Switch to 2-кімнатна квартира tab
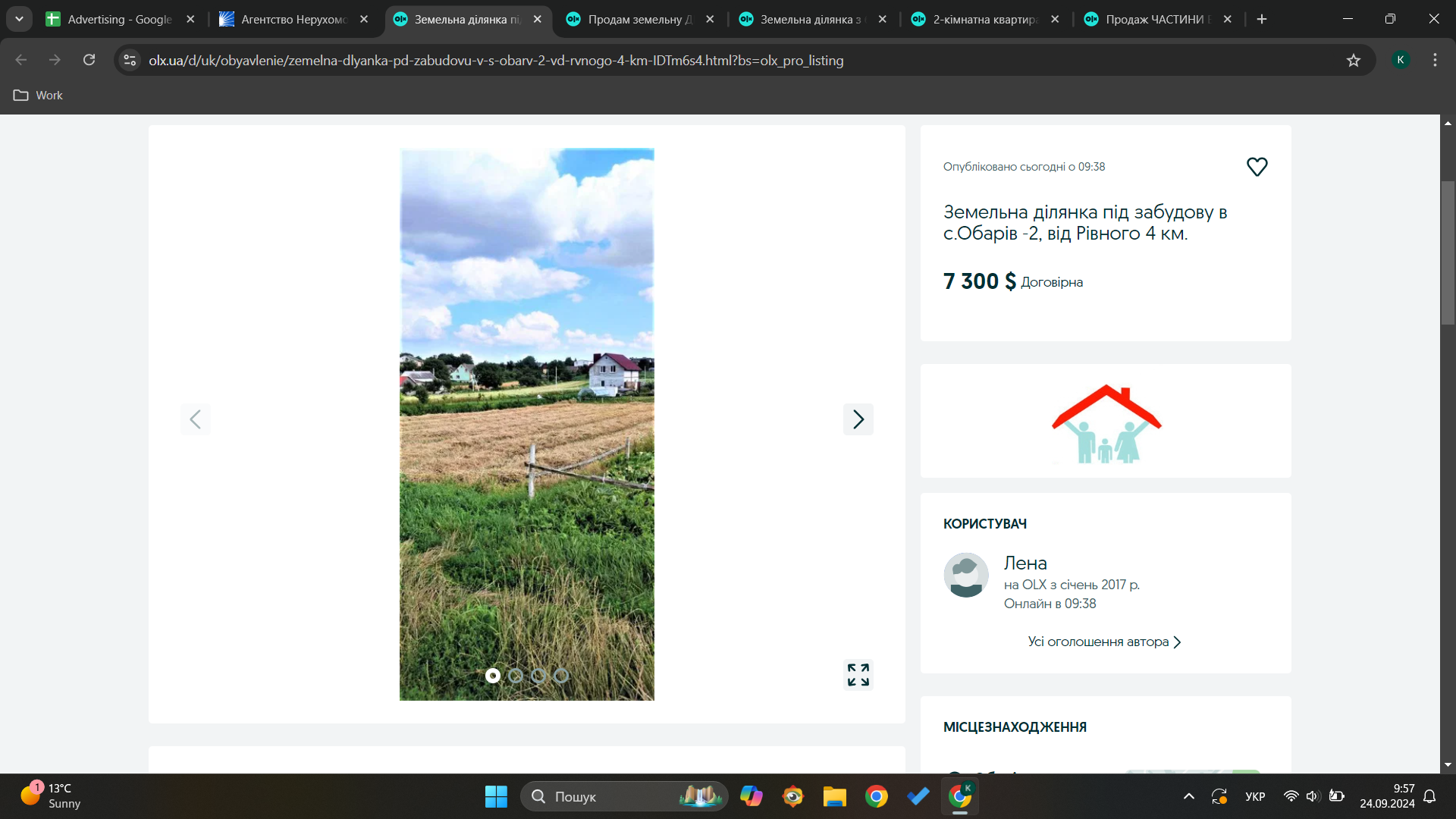Screen dimensions: 1456x819 984,20
